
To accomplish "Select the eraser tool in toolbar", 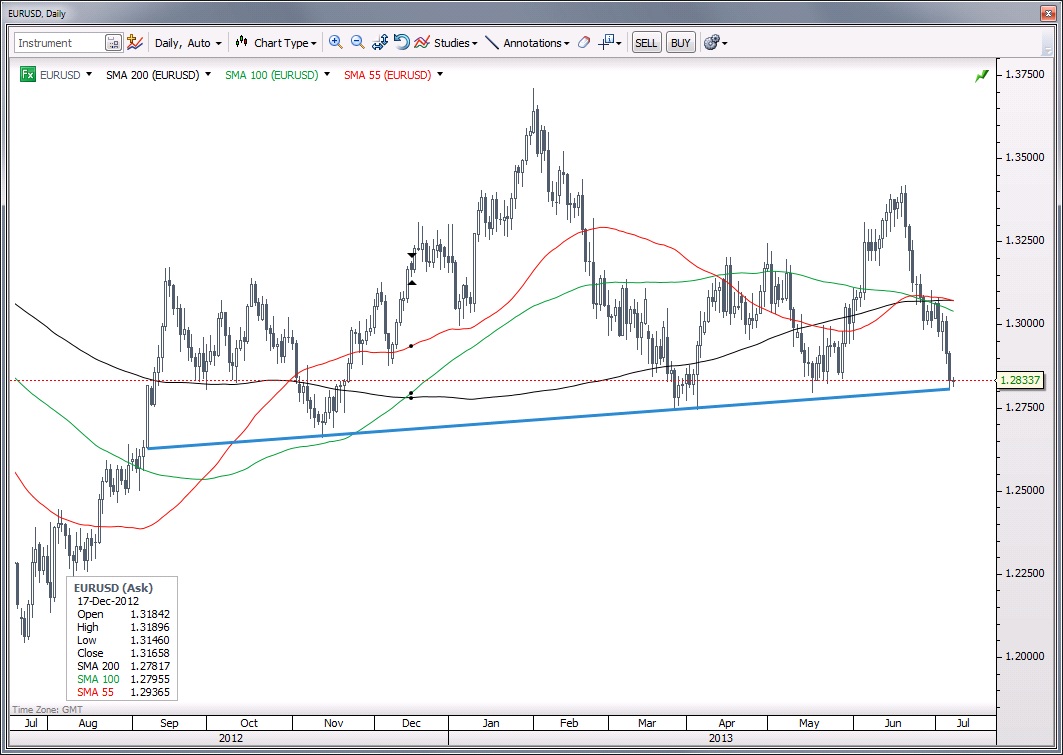I will click(x=584, y=43).
